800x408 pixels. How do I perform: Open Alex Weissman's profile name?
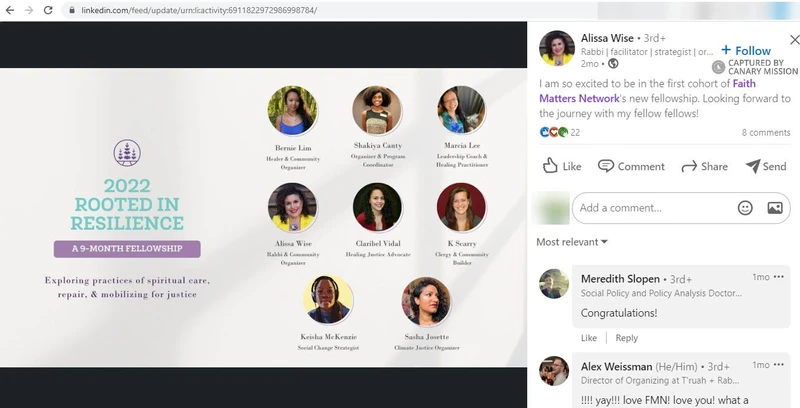pyautogui.click(x=616, y=367)
